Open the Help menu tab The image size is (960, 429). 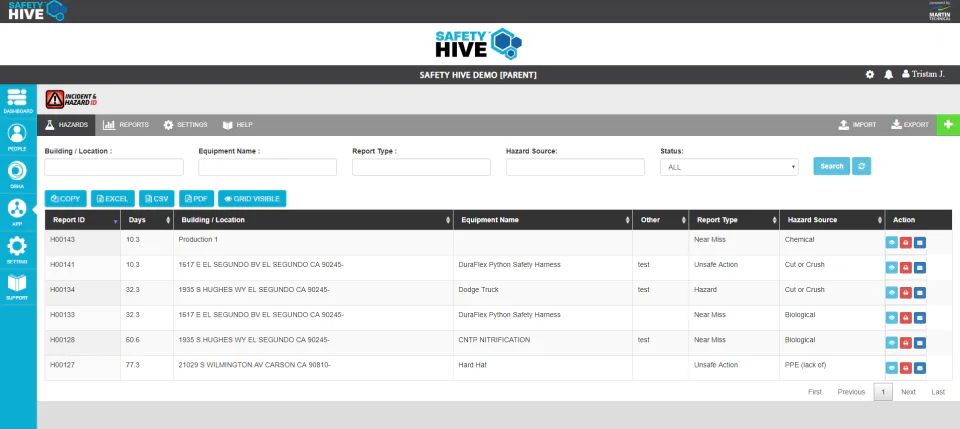[x=238, y=125]
